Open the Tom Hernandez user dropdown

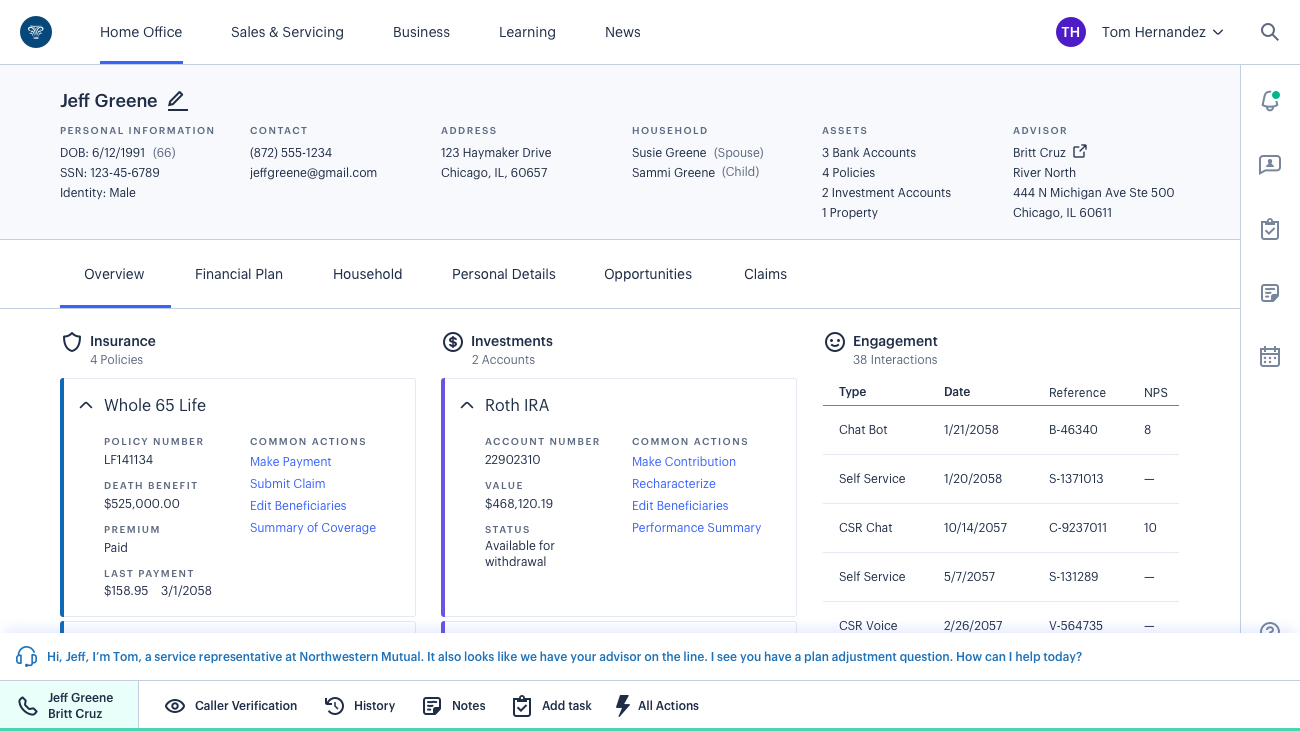pos(1163,32)
